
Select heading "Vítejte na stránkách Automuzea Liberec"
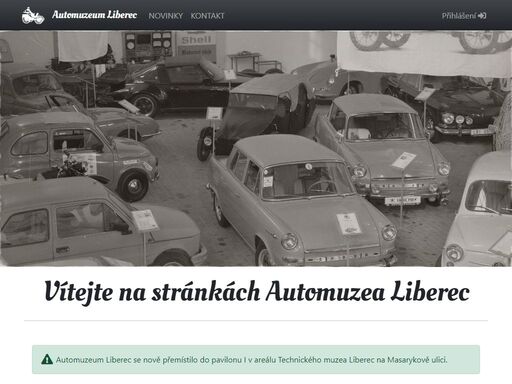pyautogui.click(x=257, y=292)
